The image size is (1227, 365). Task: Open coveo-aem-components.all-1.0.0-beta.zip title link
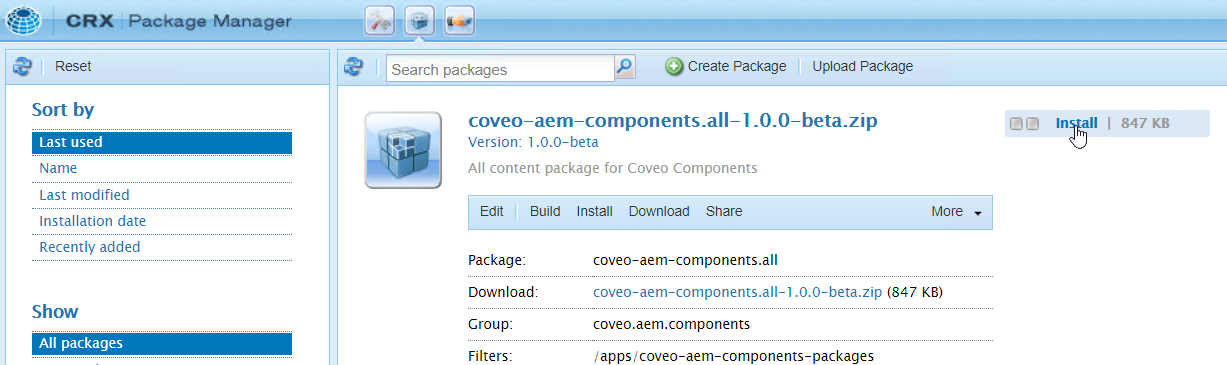click(x=673, y=121)
